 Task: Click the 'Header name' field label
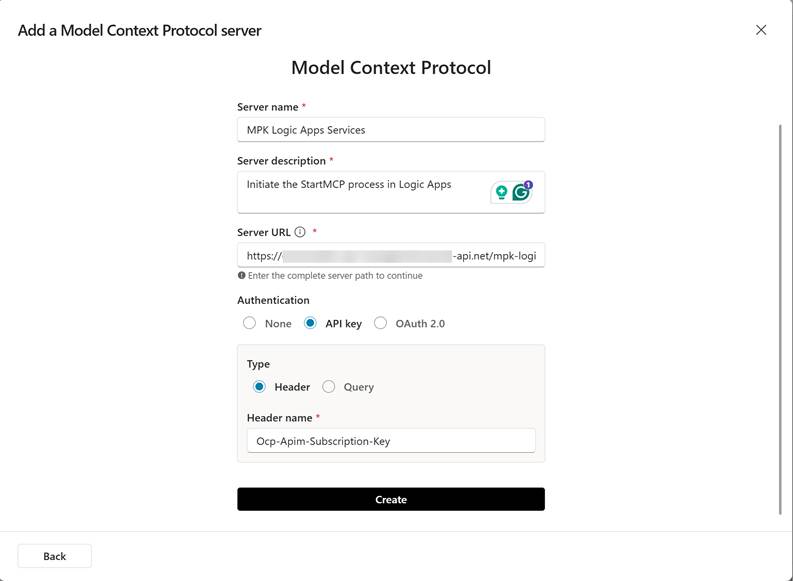[x=280, y=418]
